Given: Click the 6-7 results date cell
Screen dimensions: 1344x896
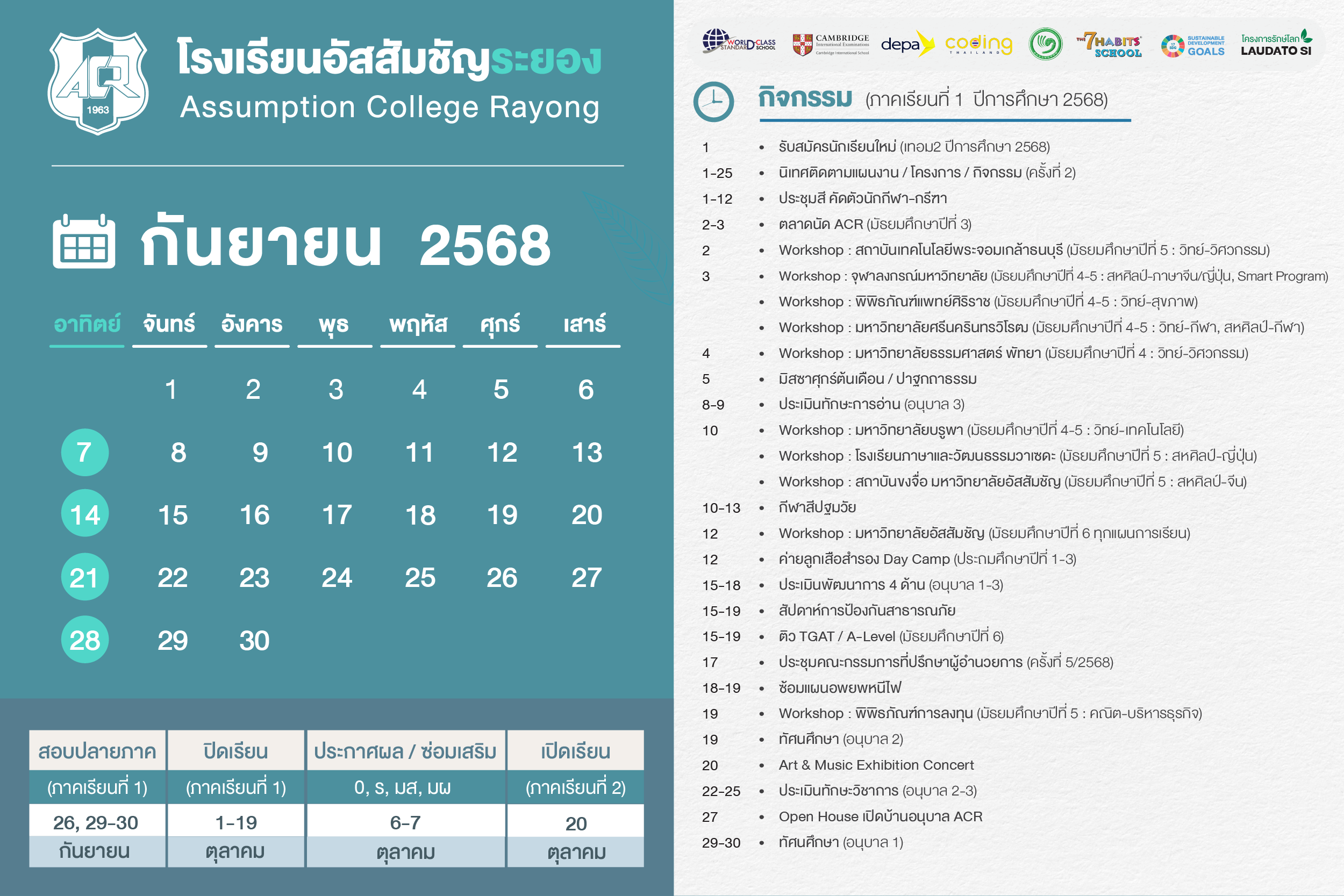Looking at the screenshot, I should (x=406, y=821).
